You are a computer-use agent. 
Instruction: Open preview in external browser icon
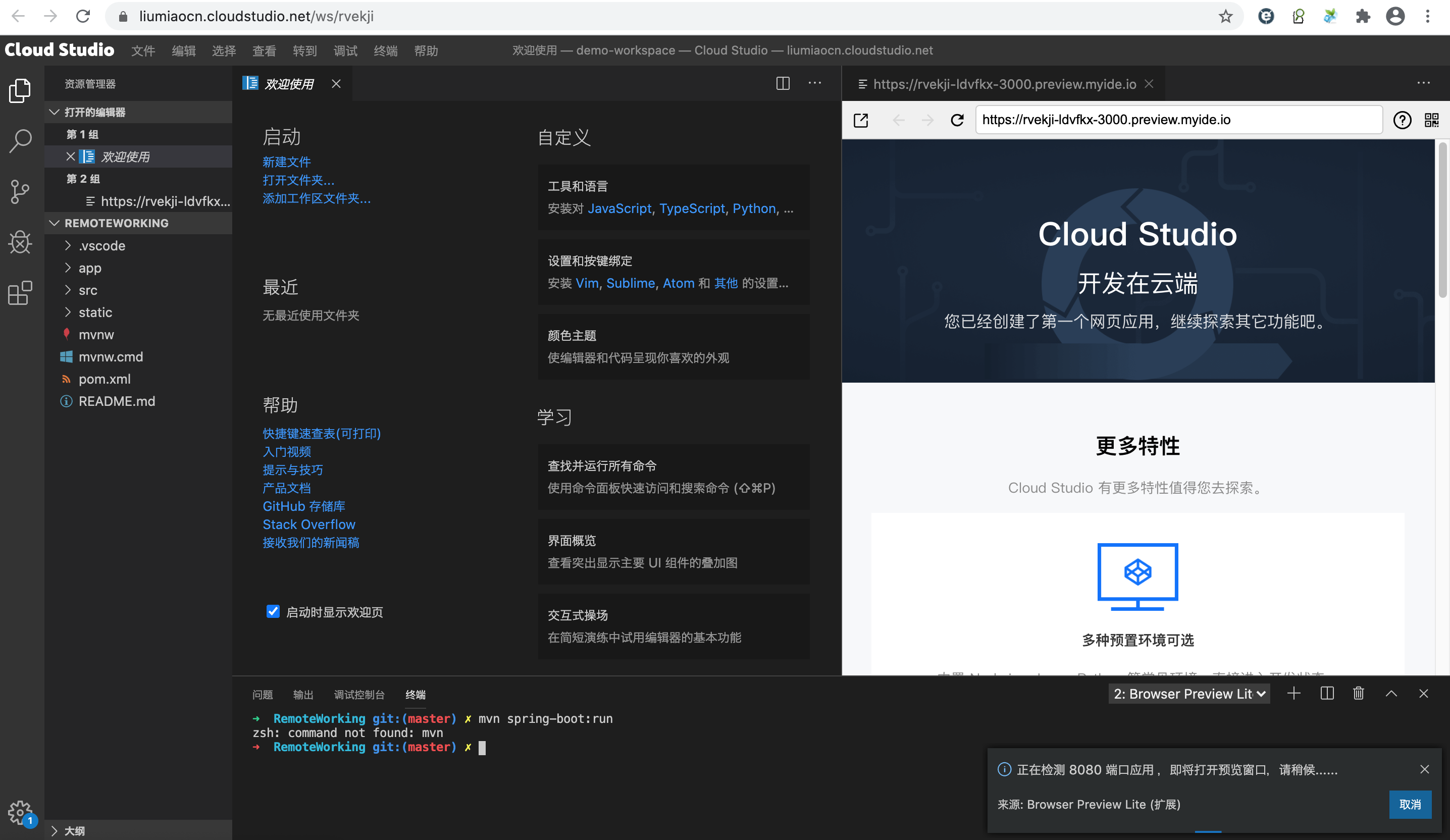(x=861, y=120)
